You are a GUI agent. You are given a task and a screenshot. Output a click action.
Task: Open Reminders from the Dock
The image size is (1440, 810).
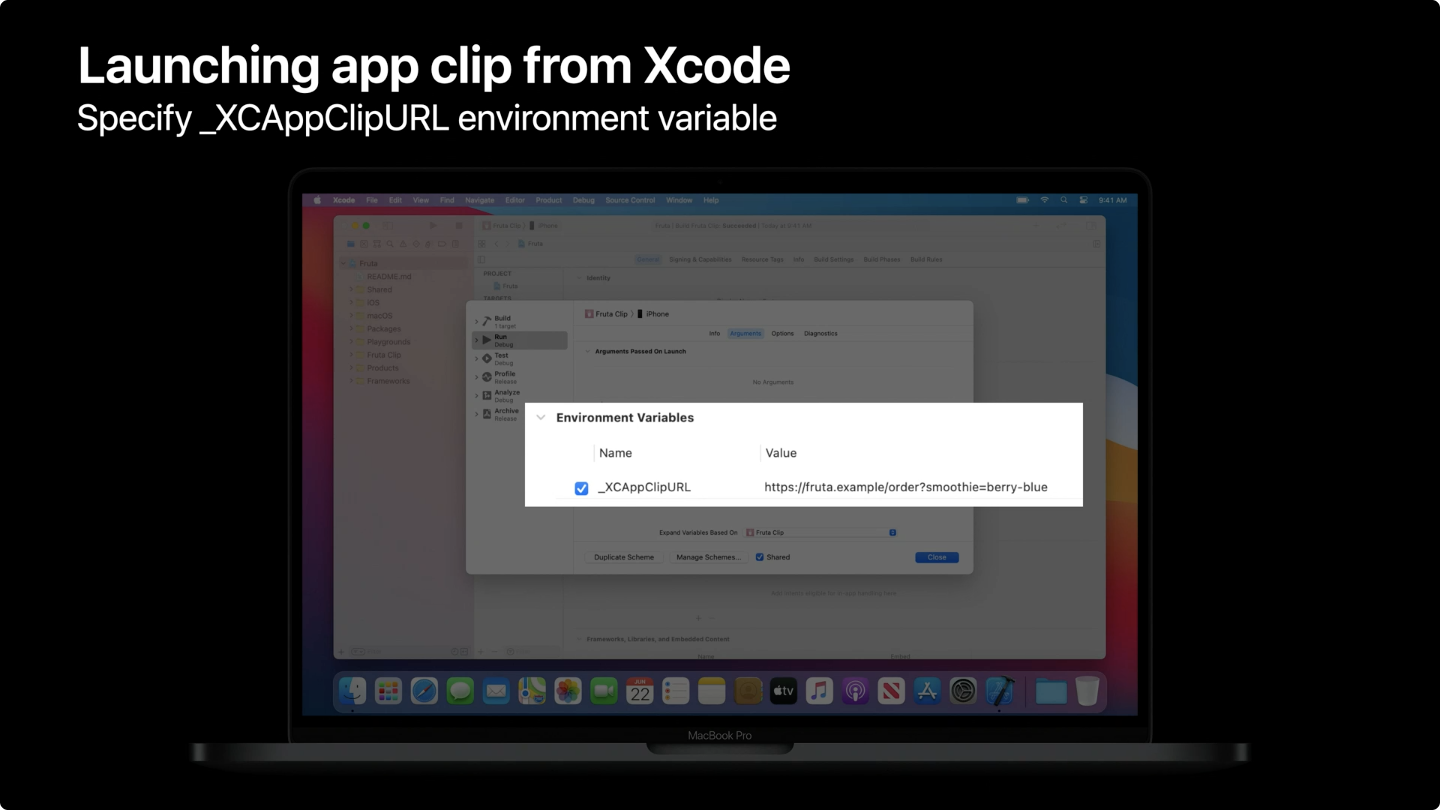click(x=676, y=690)
